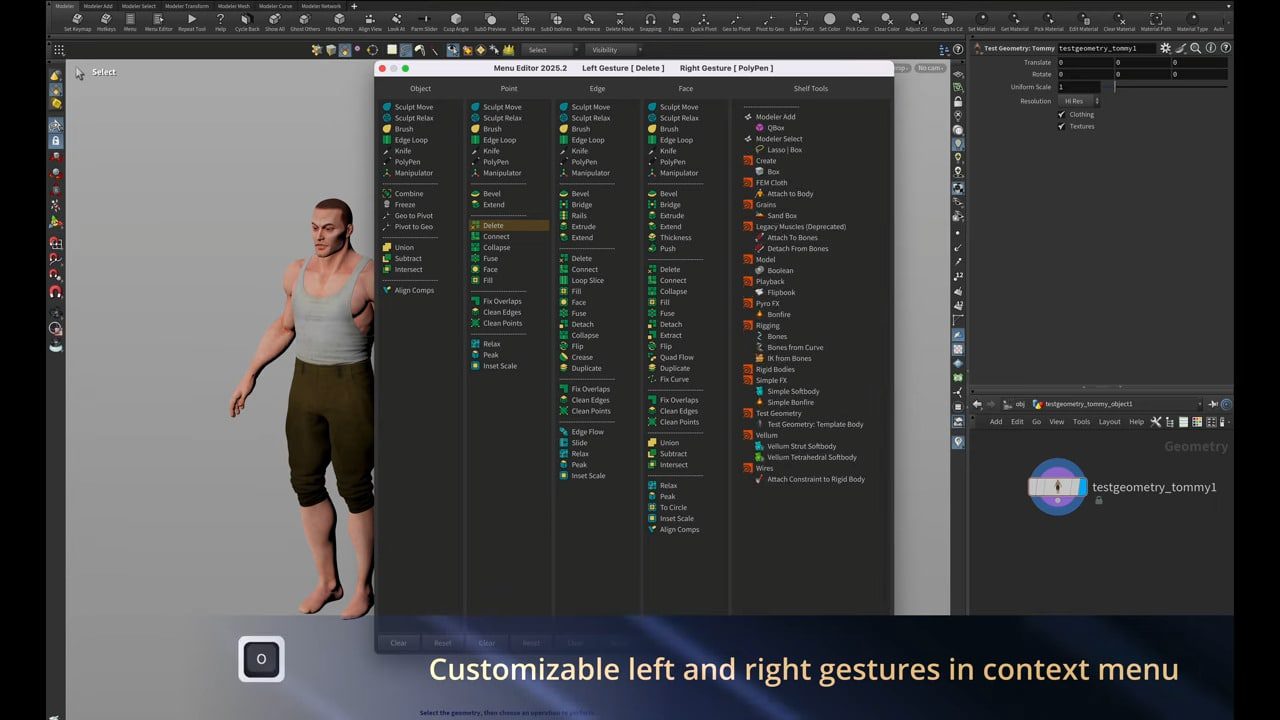Switch to the Modeler Mesh tab
The image size is (1280, 720).
235,6
